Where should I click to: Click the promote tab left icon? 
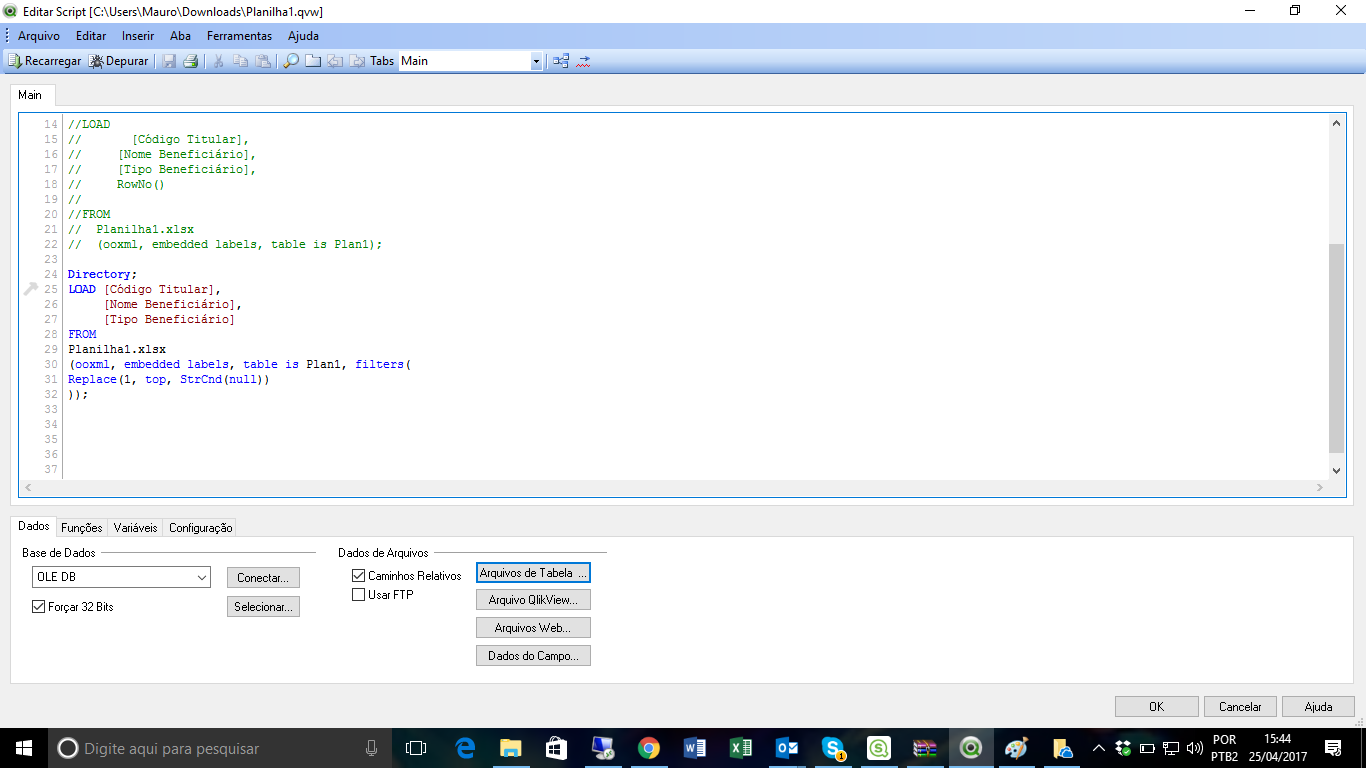click(x=335, y=61)
